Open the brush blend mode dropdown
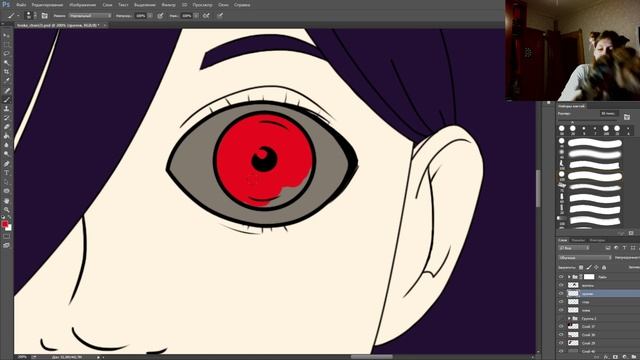Image resolution: width=640 pixels, height=360 pixels. tap(90, 16)
